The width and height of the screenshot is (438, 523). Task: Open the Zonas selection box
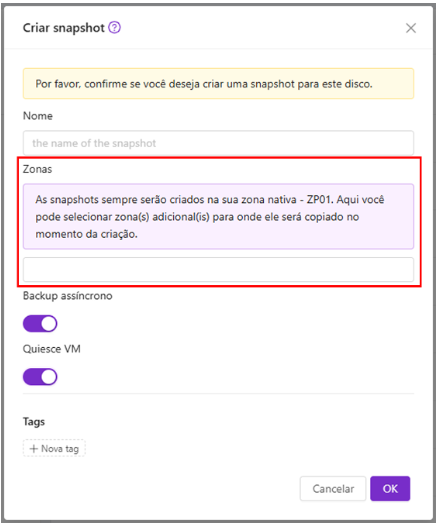[x=218, y=270]
